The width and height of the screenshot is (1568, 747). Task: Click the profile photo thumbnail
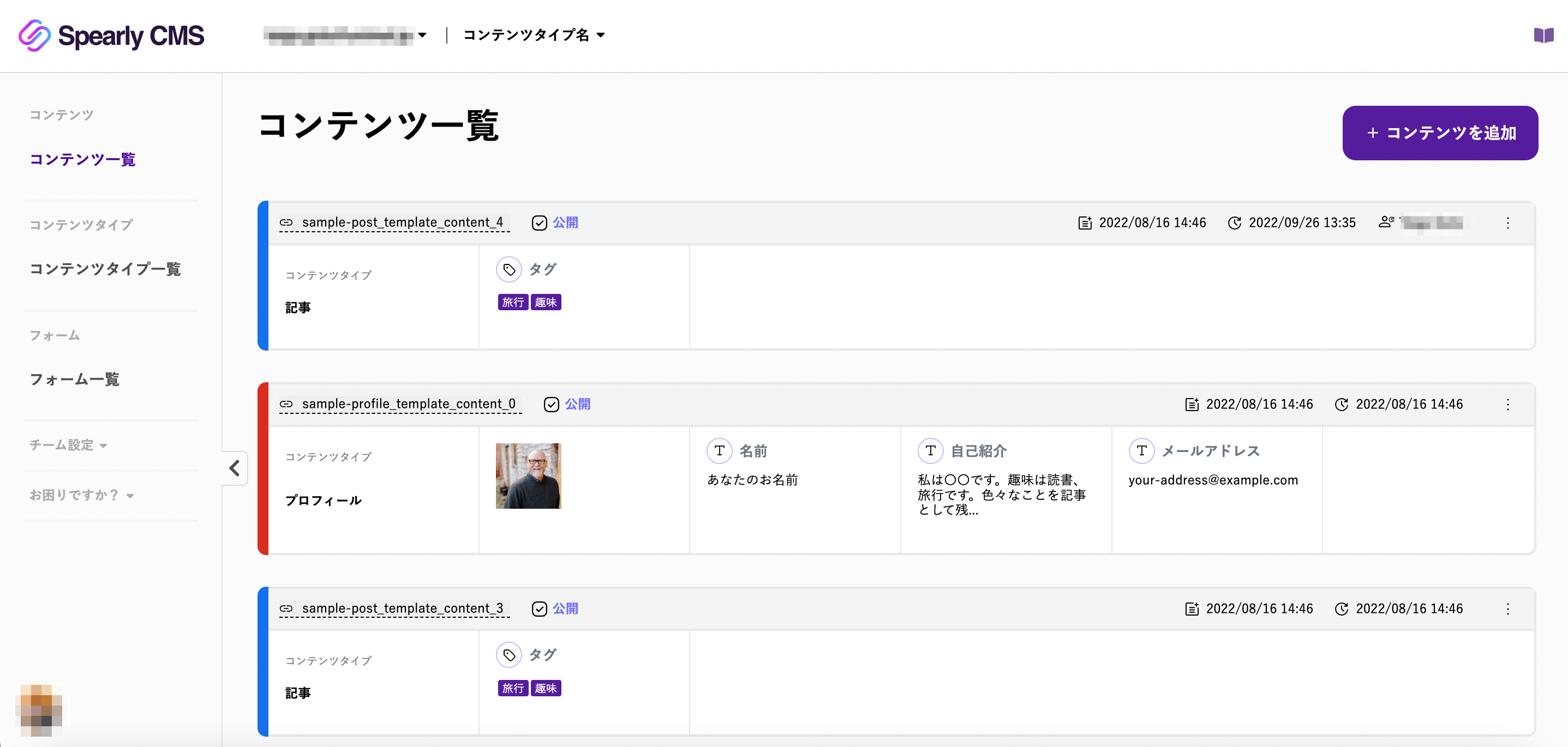pos(528,475)
